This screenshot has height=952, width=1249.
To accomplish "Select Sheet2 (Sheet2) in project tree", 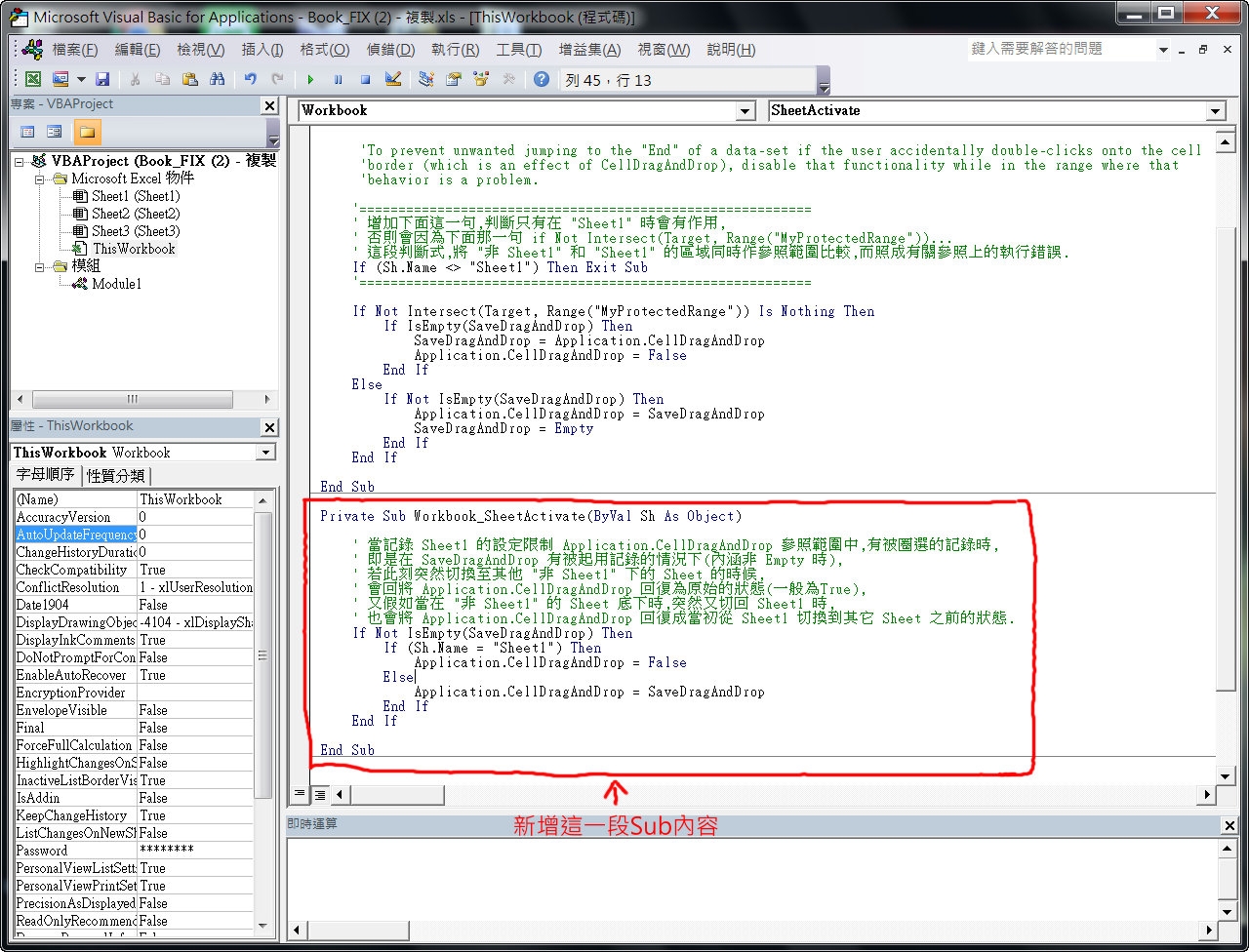I will (x=135, y=214).
